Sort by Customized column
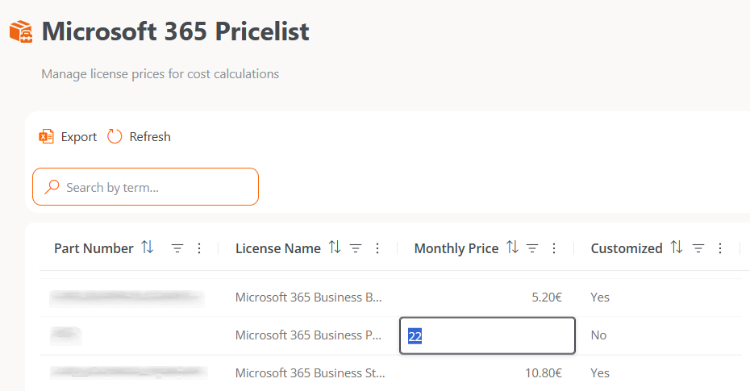 (x=676, y=247)
